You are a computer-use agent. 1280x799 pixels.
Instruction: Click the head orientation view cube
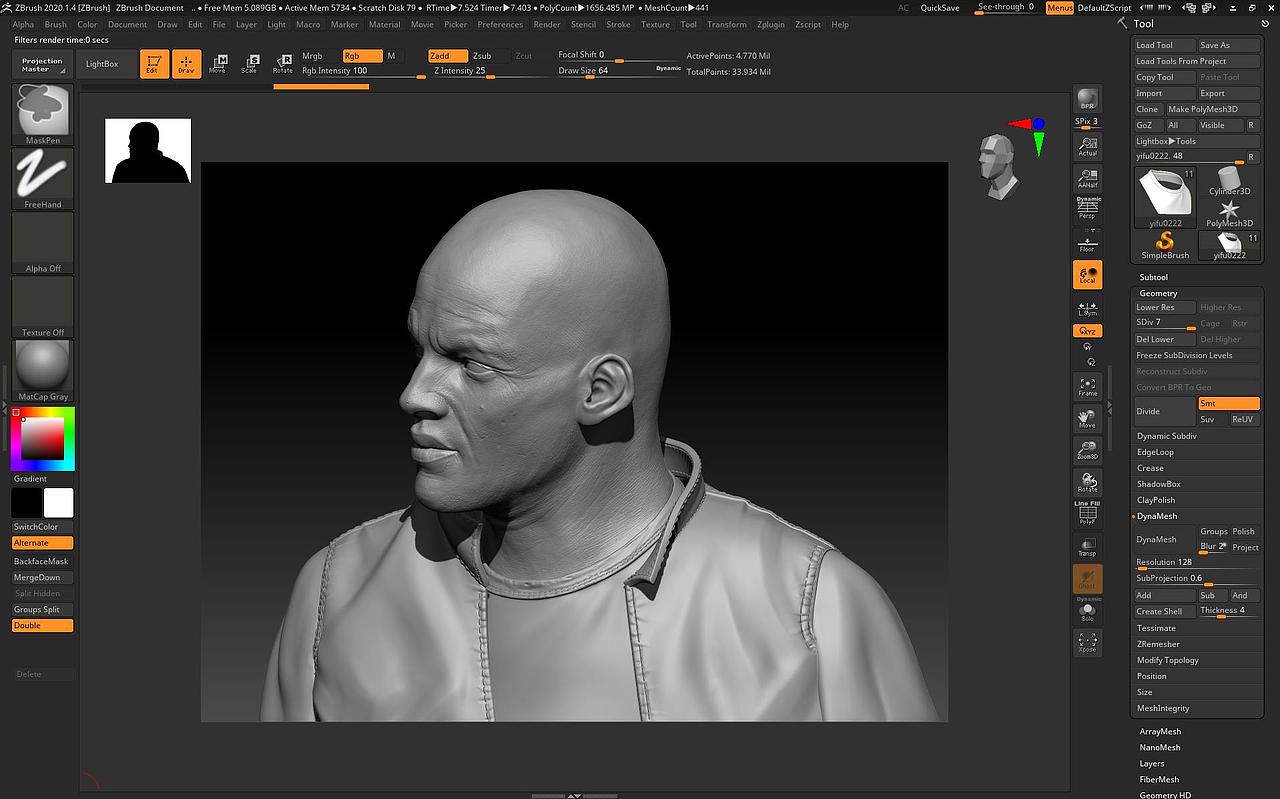pos(999,167)
